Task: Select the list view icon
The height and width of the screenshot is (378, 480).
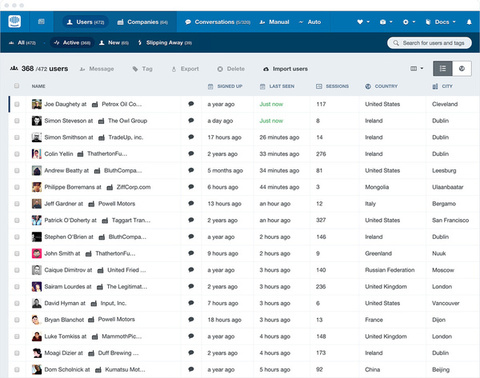Action: pos(443,69)
